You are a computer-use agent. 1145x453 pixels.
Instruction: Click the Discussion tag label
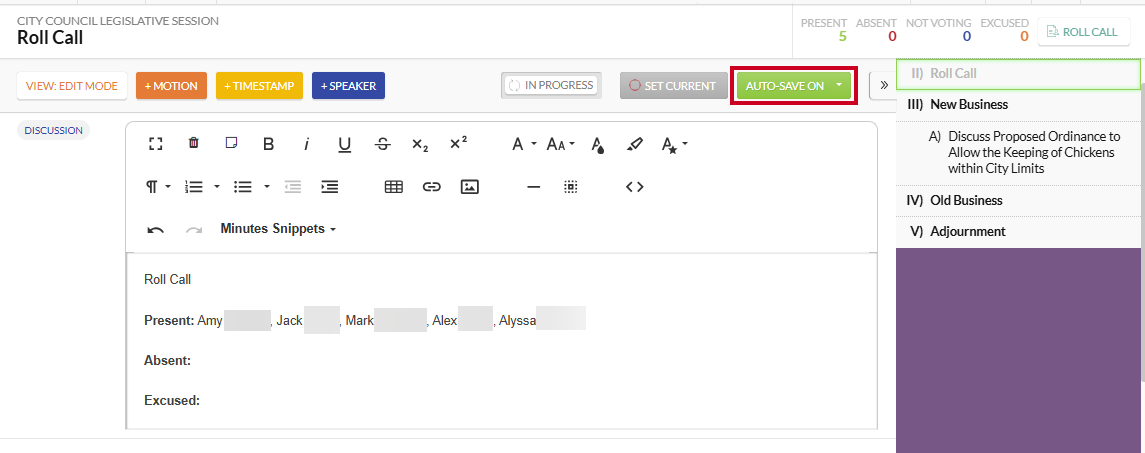pos(53,131)
